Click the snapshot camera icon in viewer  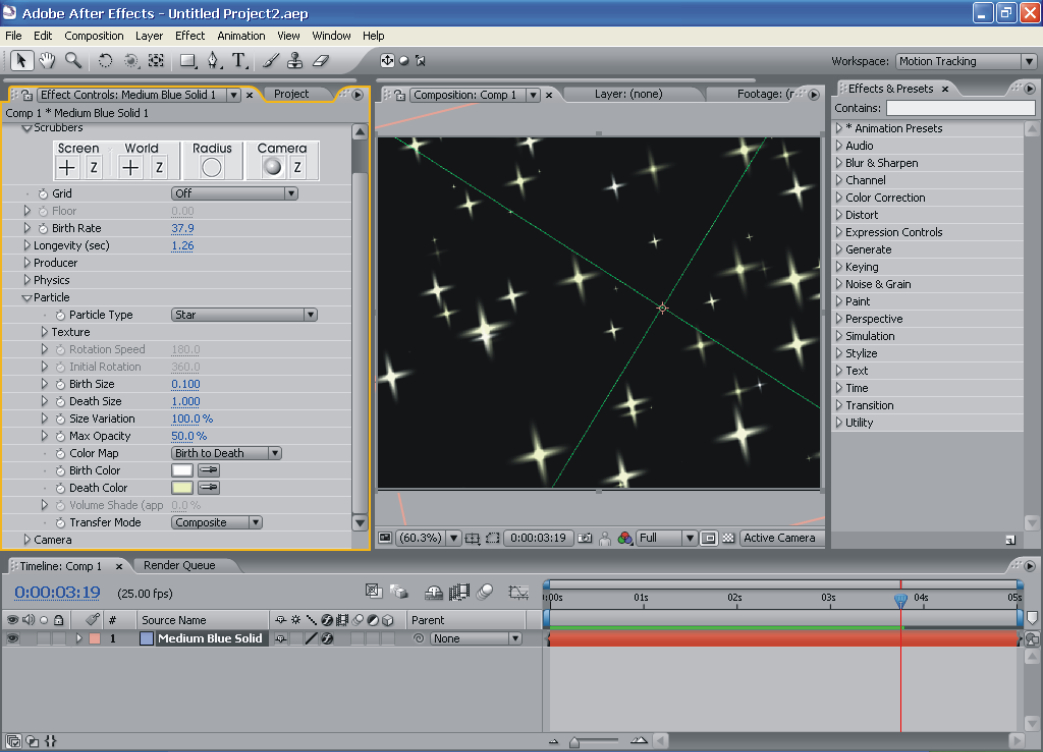click(x=585, y=538)
